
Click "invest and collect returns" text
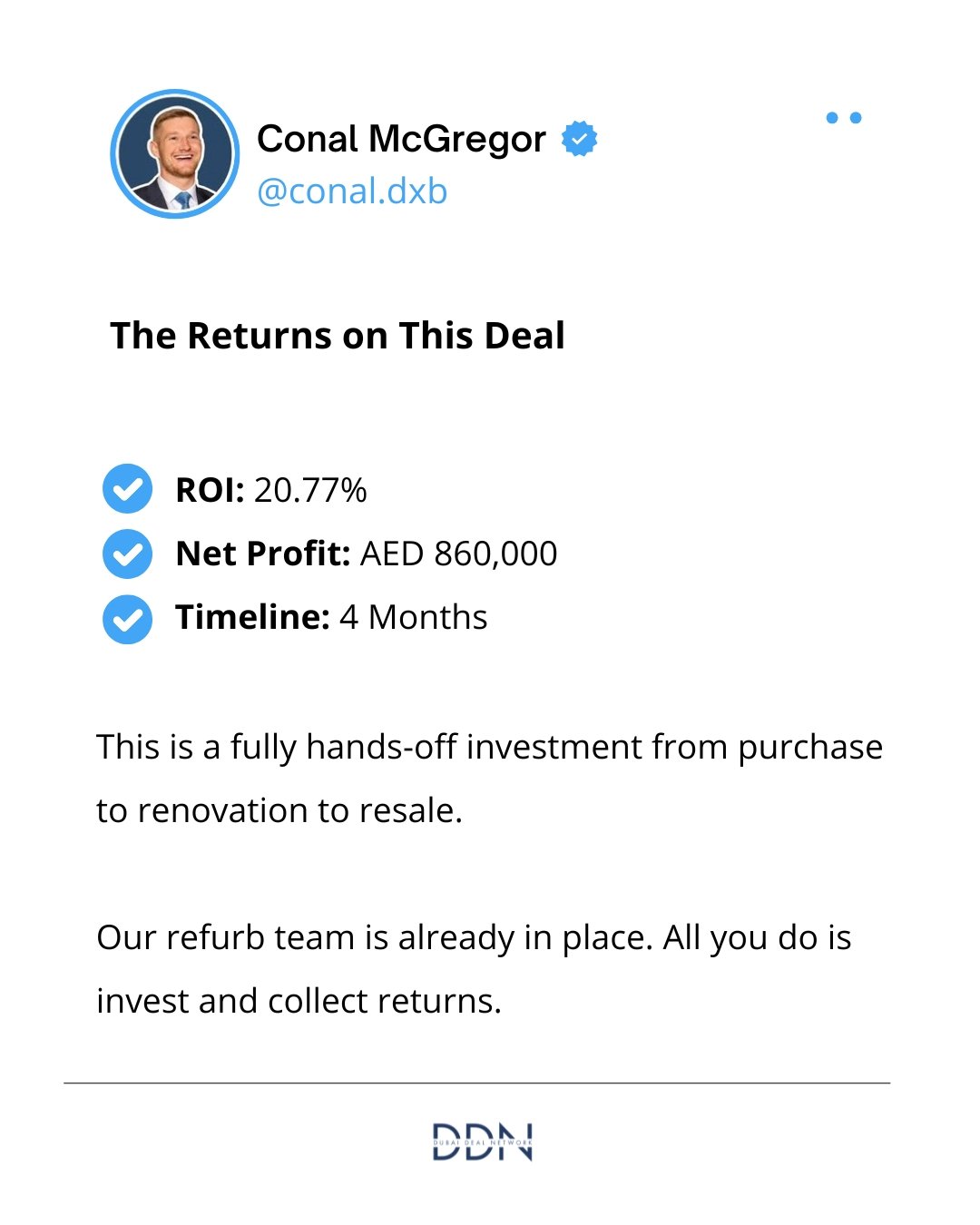299,1001
